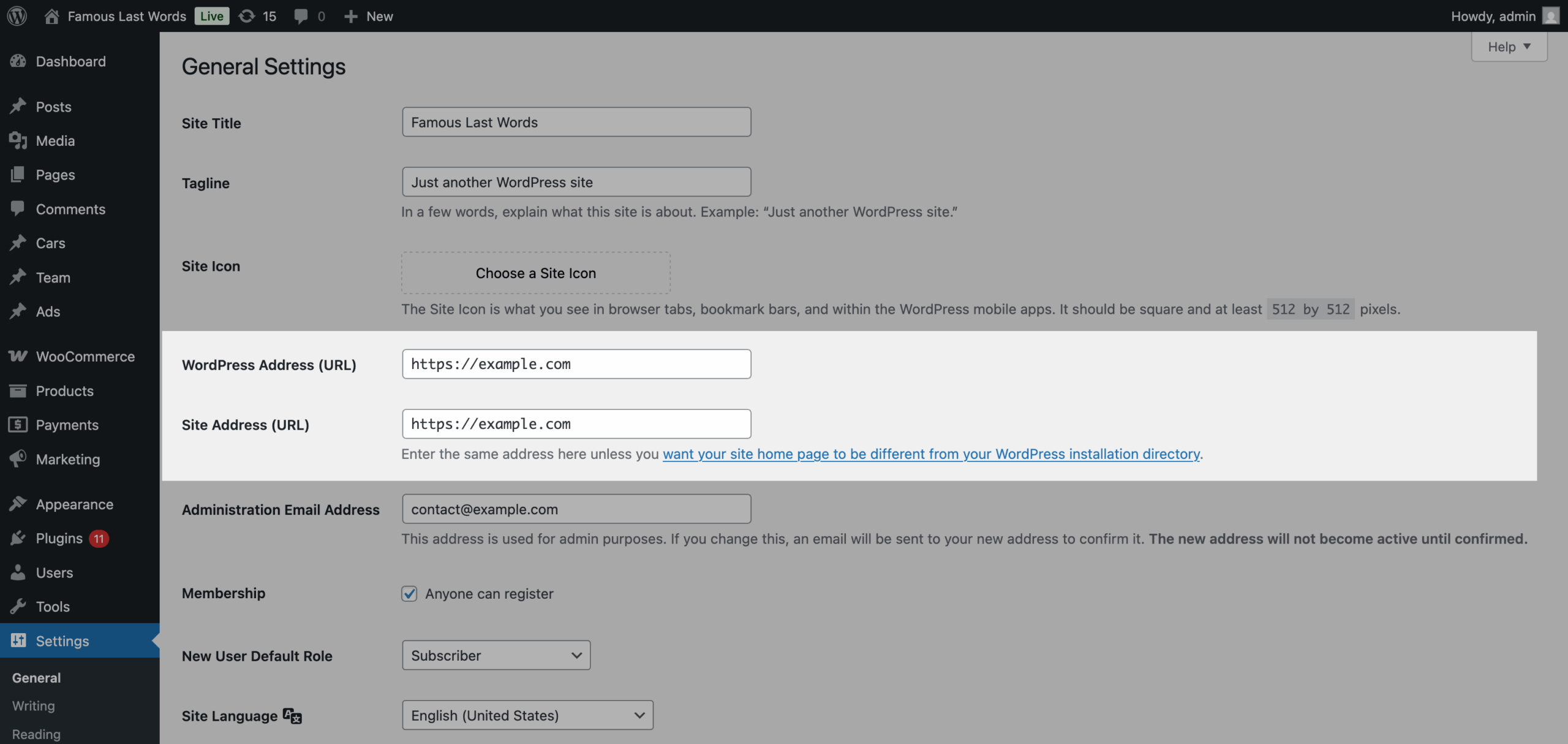Open the Writing settings submenu
The height and width of the screenshot is (744, 1568).
[34, 706]
